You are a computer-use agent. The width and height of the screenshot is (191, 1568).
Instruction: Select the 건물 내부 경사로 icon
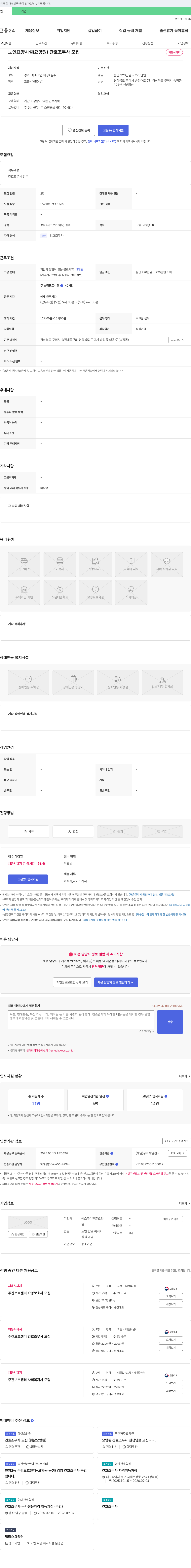tap(162, 682)
